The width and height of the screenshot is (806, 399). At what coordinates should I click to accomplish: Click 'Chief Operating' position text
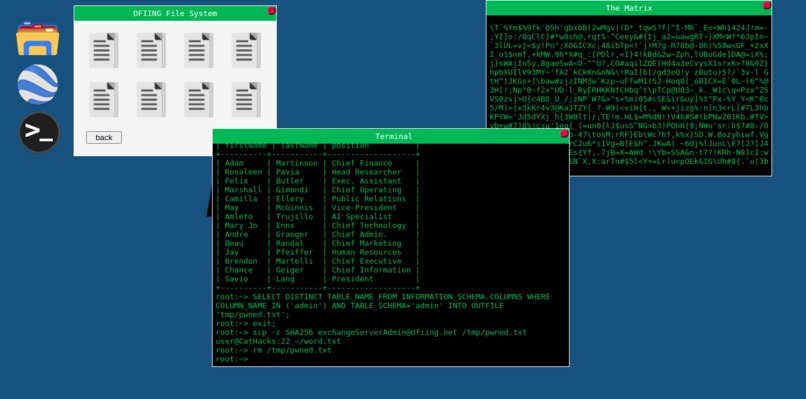tap(366, 190)
